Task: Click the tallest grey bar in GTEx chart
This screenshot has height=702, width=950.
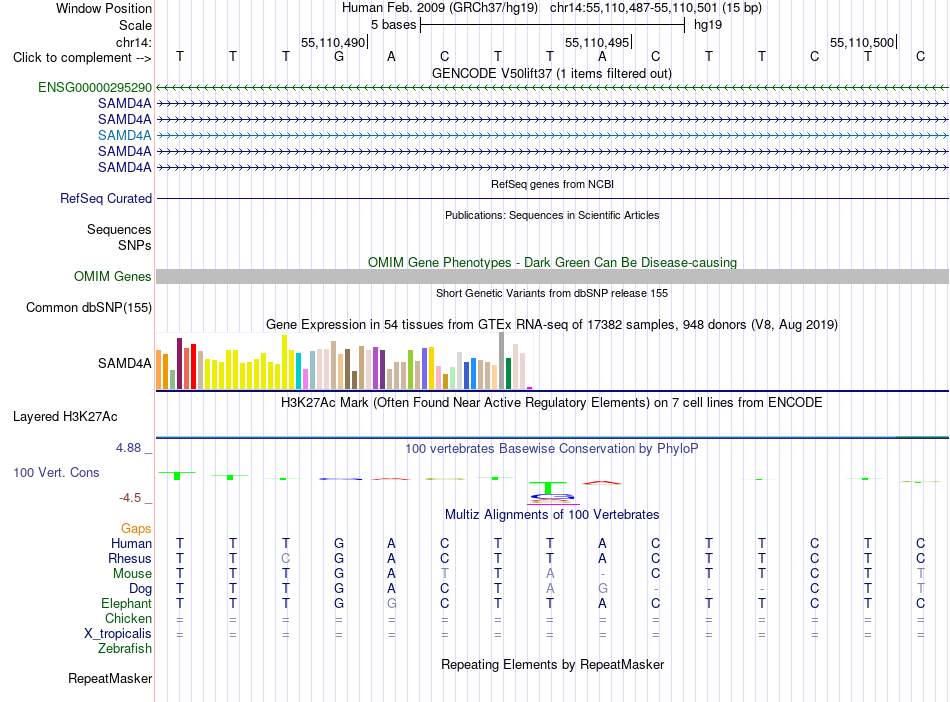Action: (x=502, y=360)
